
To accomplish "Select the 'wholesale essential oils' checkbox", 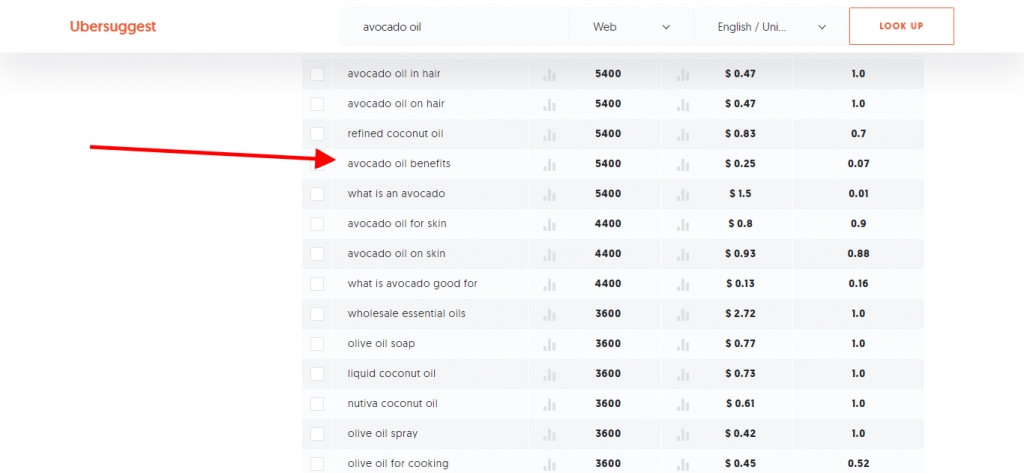I will point(317,314).
